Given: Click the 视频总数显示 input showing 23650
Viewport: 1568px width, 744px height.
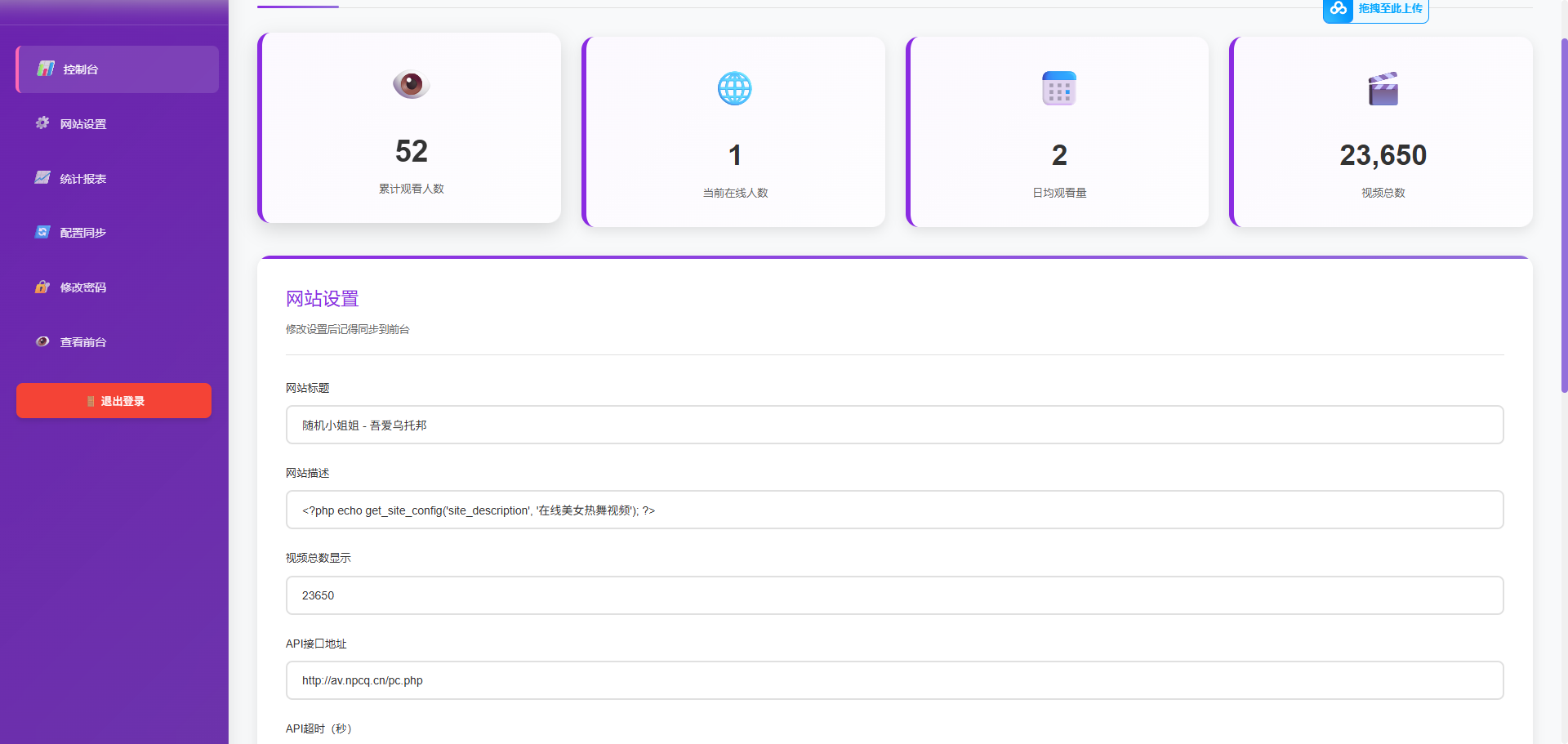Looking at the screenshot, I should 894,595.
